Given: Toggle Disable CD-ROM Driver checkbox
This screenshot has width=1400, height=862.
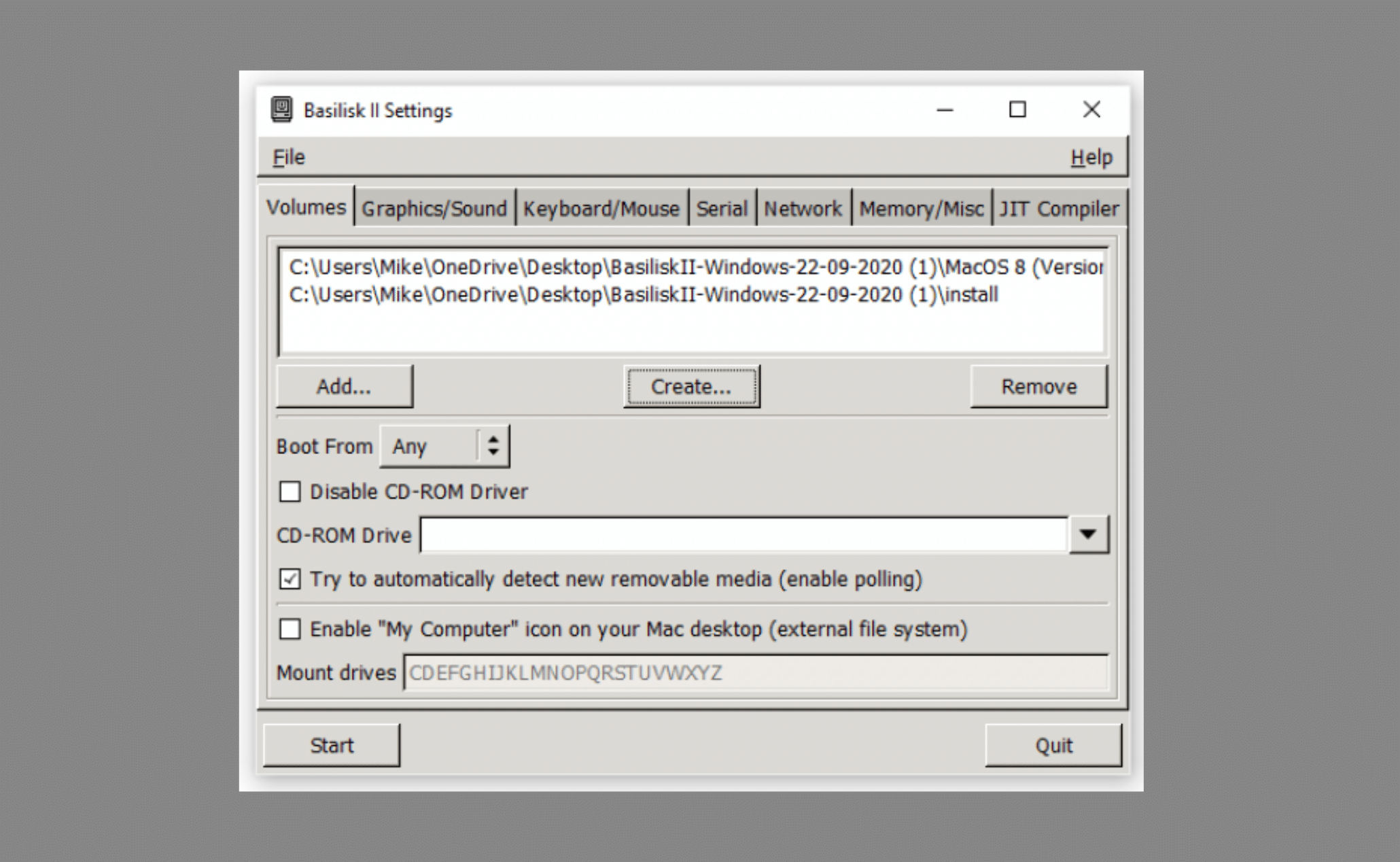Looking at the screenshot, I should click(x=290, y=492).
